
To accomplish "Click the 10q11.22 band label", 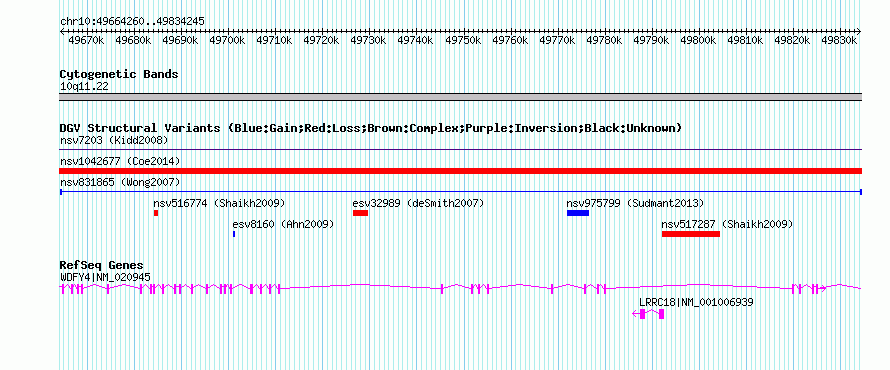I will 84,87.
